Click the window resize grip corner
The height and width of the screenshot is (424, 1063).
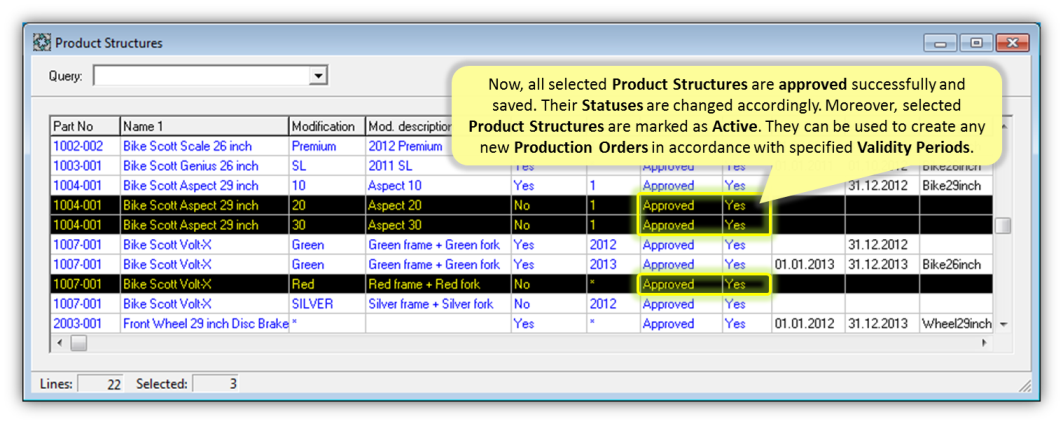point(1025,386)
